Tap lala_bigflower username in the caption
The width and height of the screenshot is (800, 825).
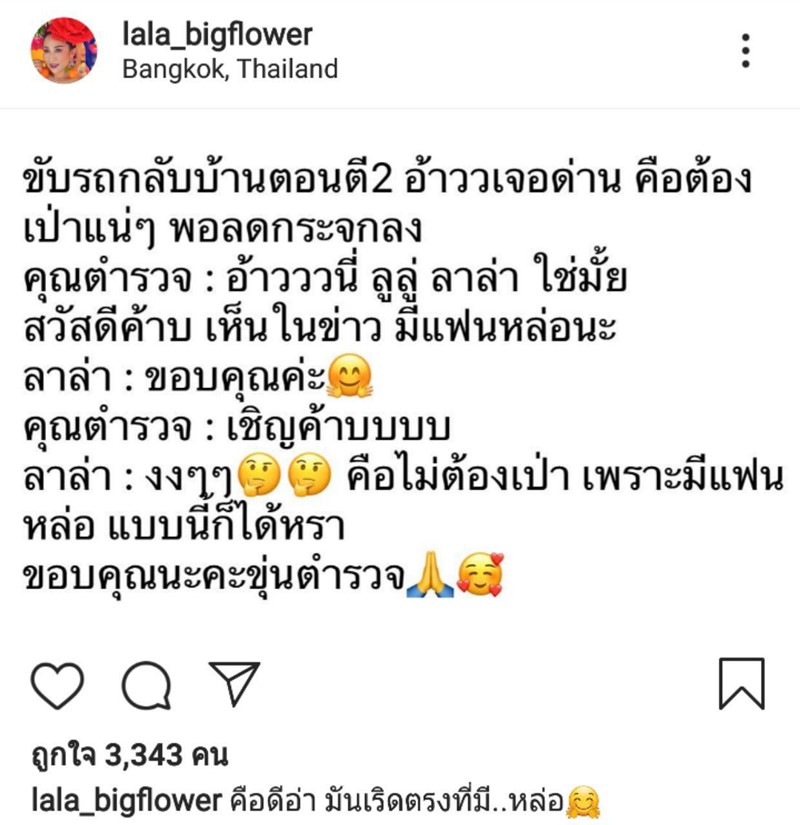[127, 800]
